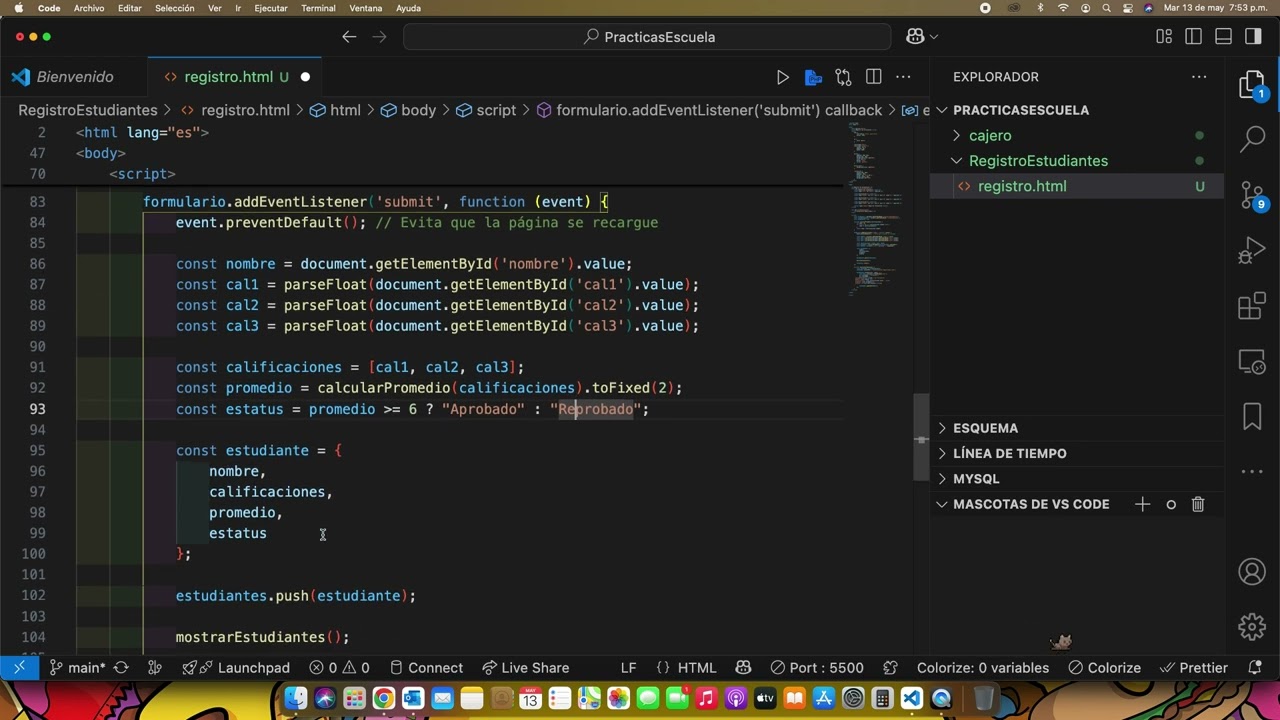Screen dimensions: 1280x720
Task: Toggle bottom Panel visibility
Action: [1223, 37]
